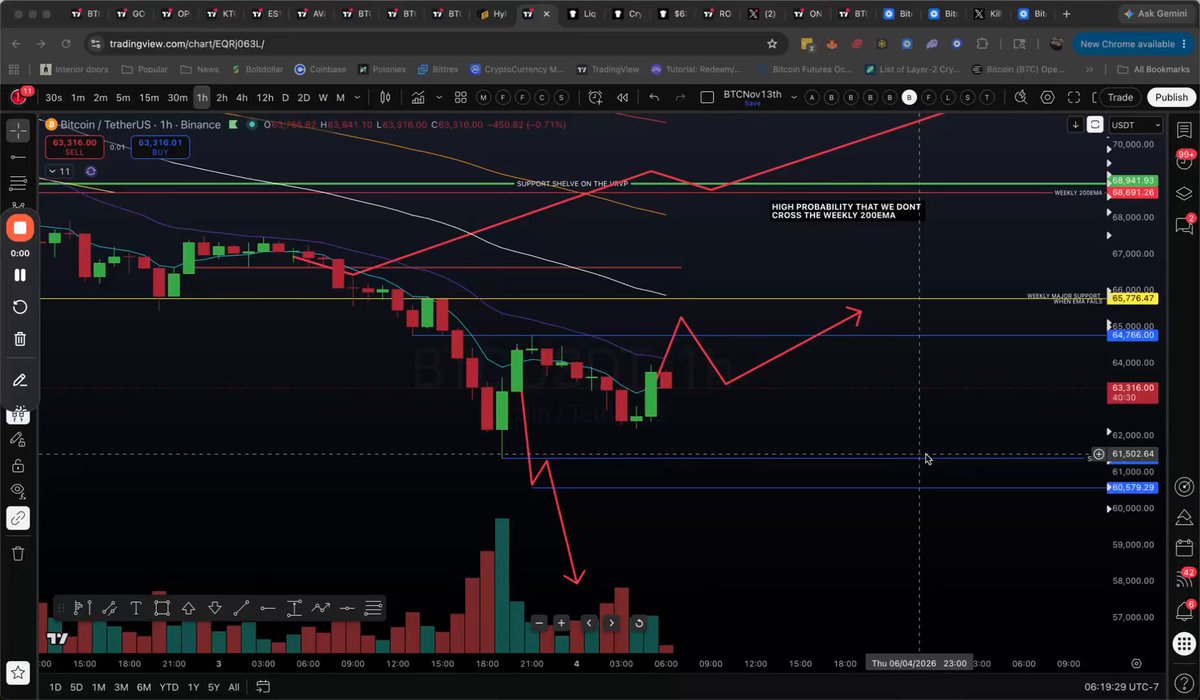Delete the recording with the recorder trash icon
The height and width of the screenshot is (700, 1200).
pos(19,339)
